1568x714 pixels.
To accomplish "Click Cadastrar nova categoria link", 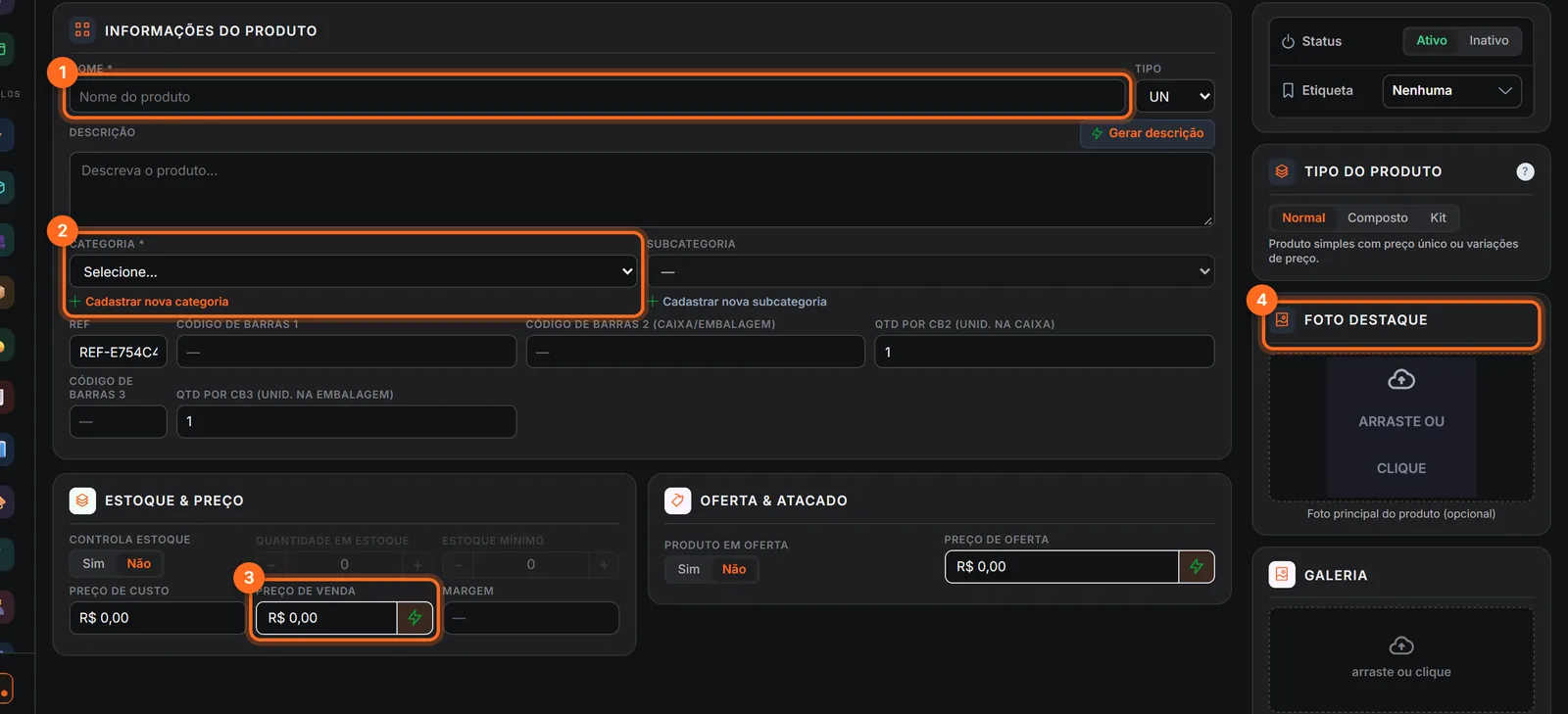I will 149,302.
